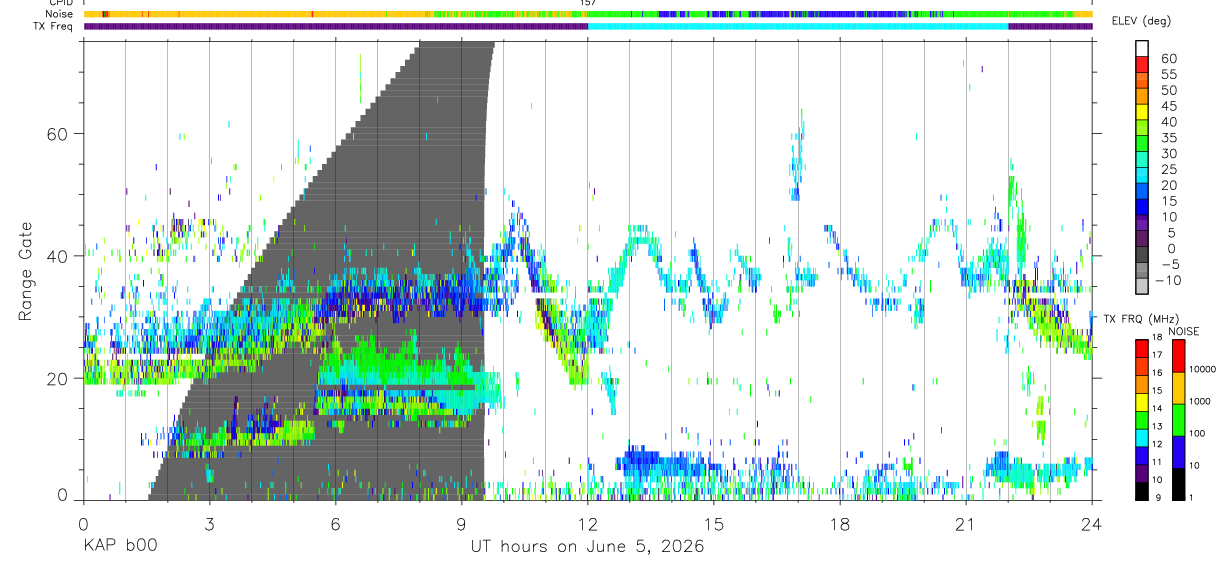
Task: Click the cyan section of the TX Freq strip
Action: pyautogui.click(x=798, y=26)
